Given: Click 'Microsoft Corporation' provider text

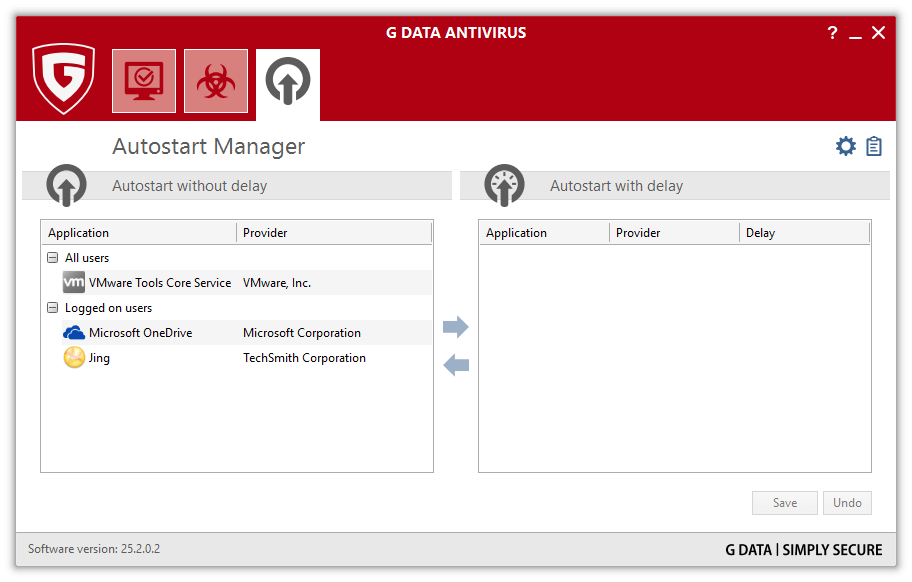Looking at the screenshot, I should click(302, 333).
